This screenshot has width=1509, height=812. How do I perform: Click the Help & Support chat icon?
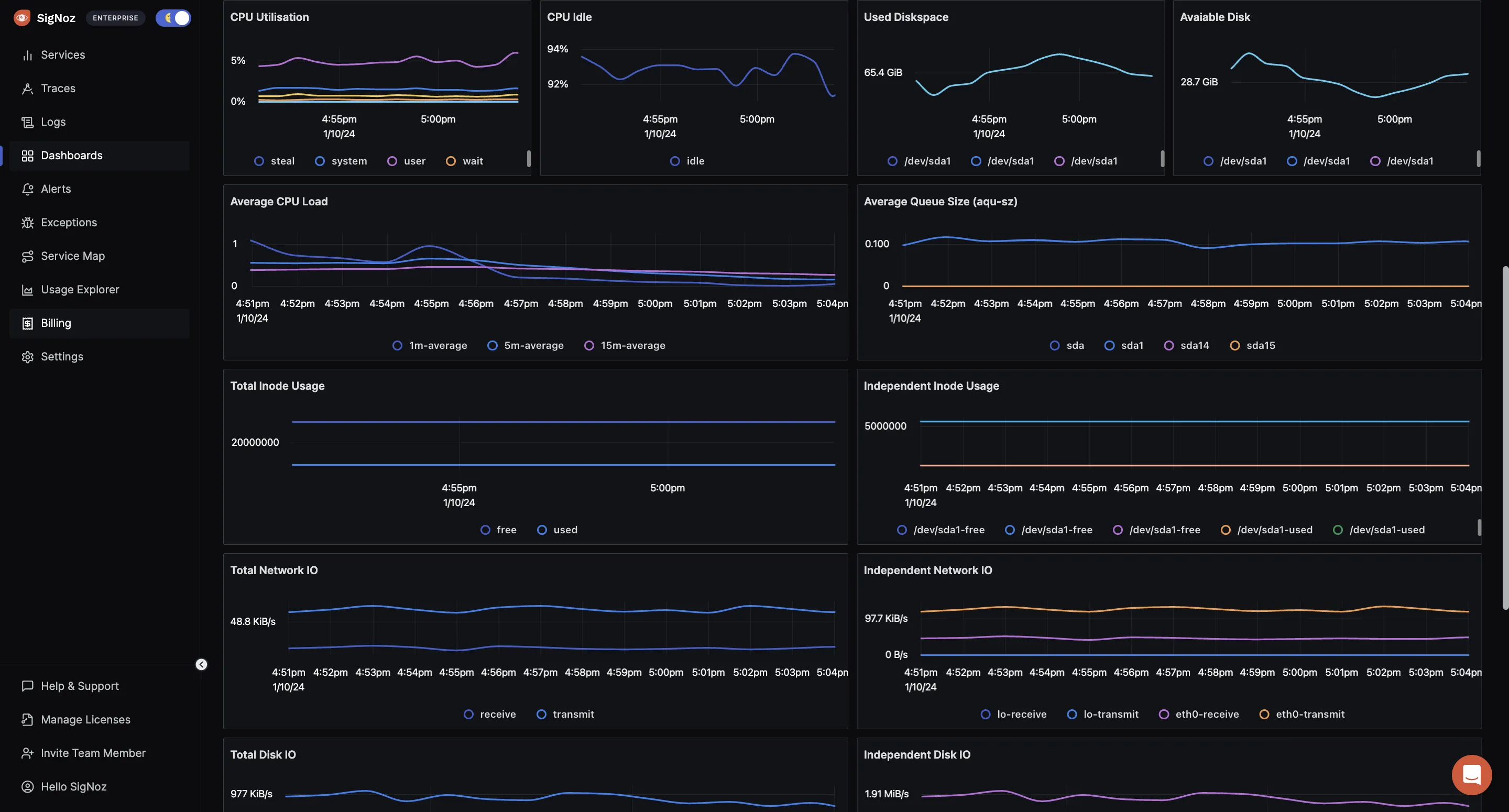[27, 686]
